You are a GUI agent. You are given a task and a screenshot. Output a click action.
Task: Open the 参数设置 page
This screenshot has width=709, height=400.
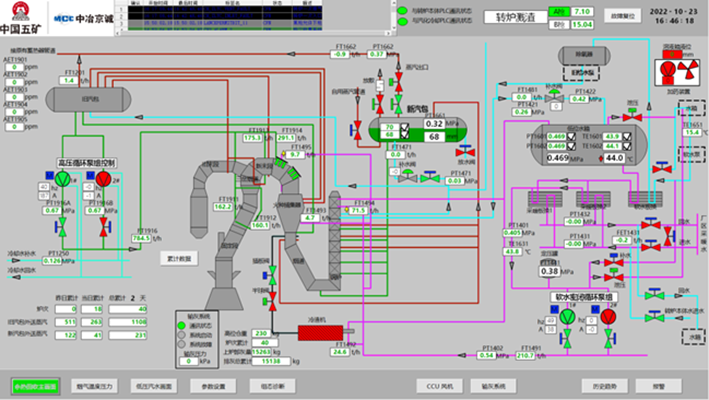click(x=213, y=386)
